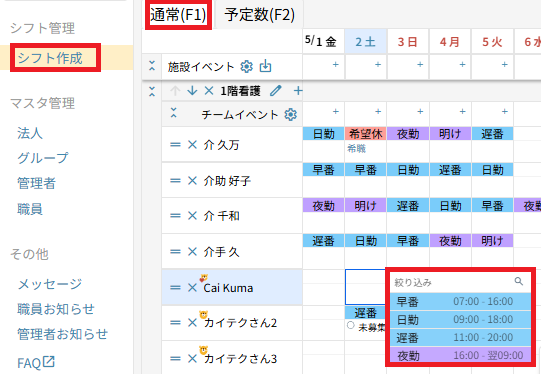This screenshot has width=541, height=374.
Task: Select 介 久万's 希望休 cell on 2土
Action: (366, 134)
